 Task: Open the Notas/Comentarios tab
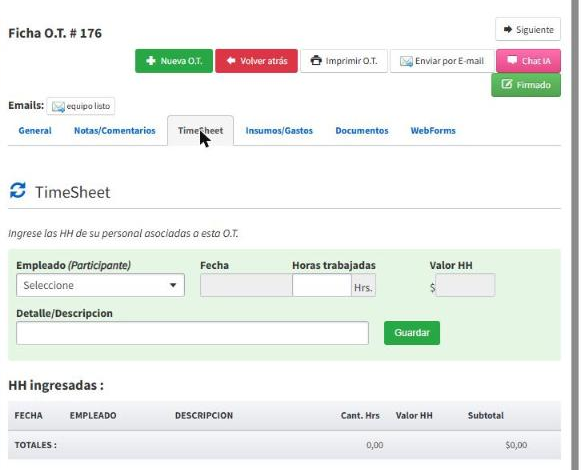114,130
